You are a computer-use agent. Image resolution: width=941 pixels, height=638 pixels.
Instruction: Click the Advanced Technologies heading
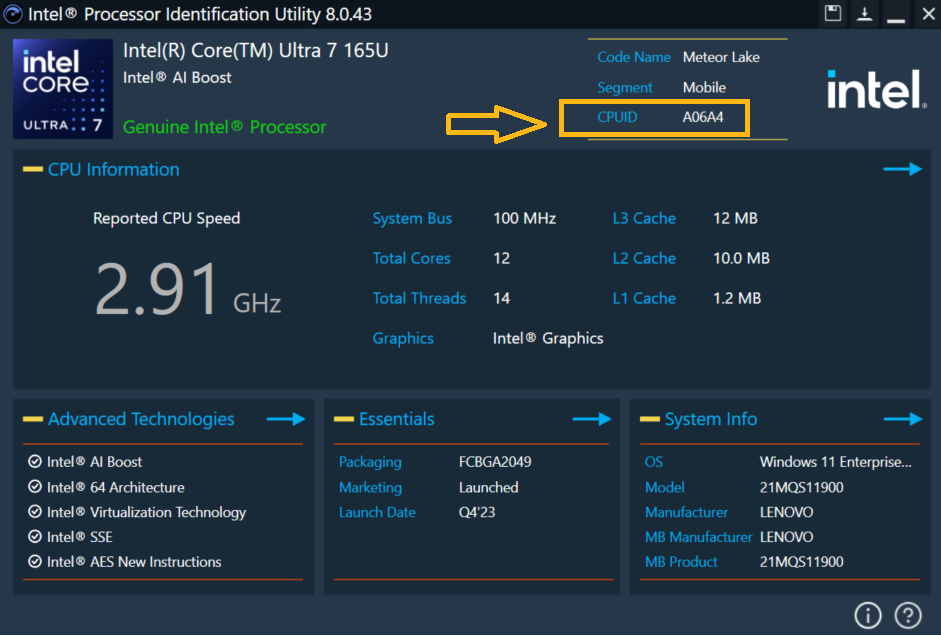click(x=141, y=420)
